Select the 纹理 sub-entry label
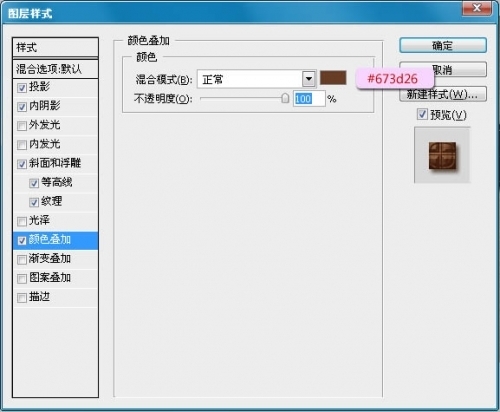Viewport: 500px width, 412px height. (52, 201)
